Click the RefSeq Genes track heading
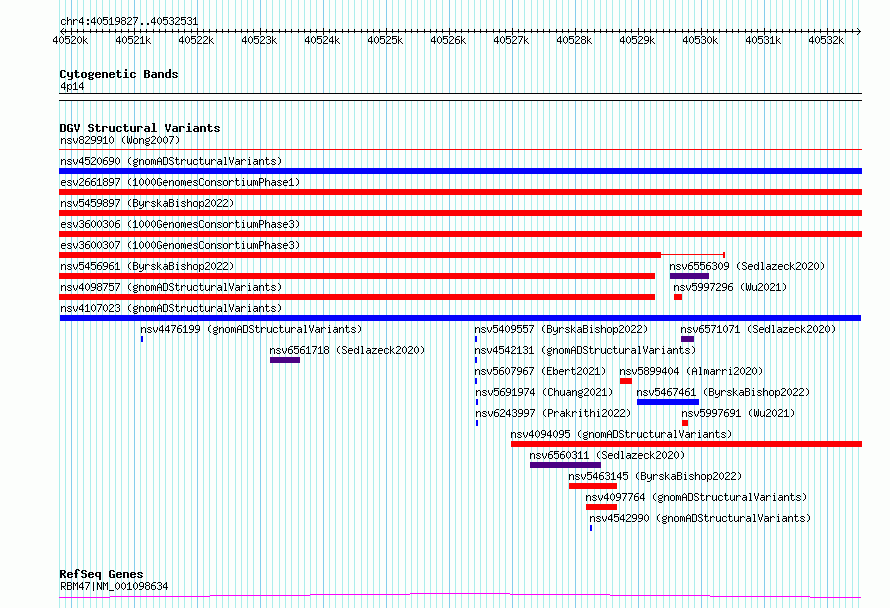The height and width of the screenshot is (608, 890). point(101,574)
